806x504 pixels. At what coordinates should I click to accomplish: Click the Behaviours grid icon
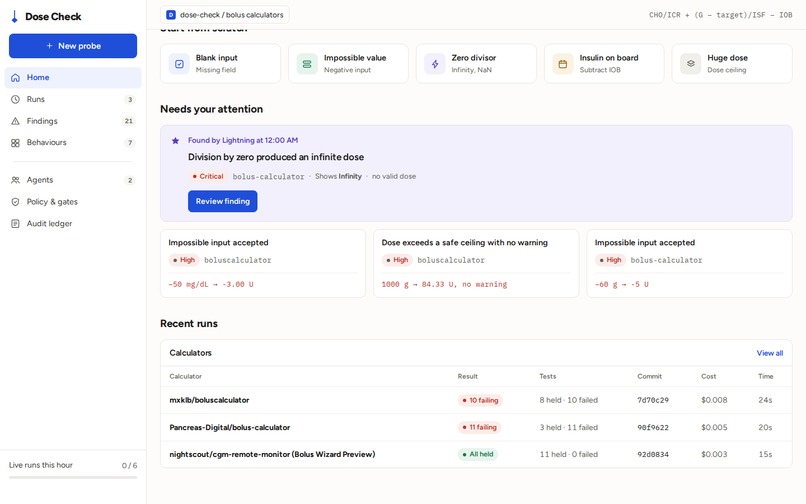click(x=15, y=142)
